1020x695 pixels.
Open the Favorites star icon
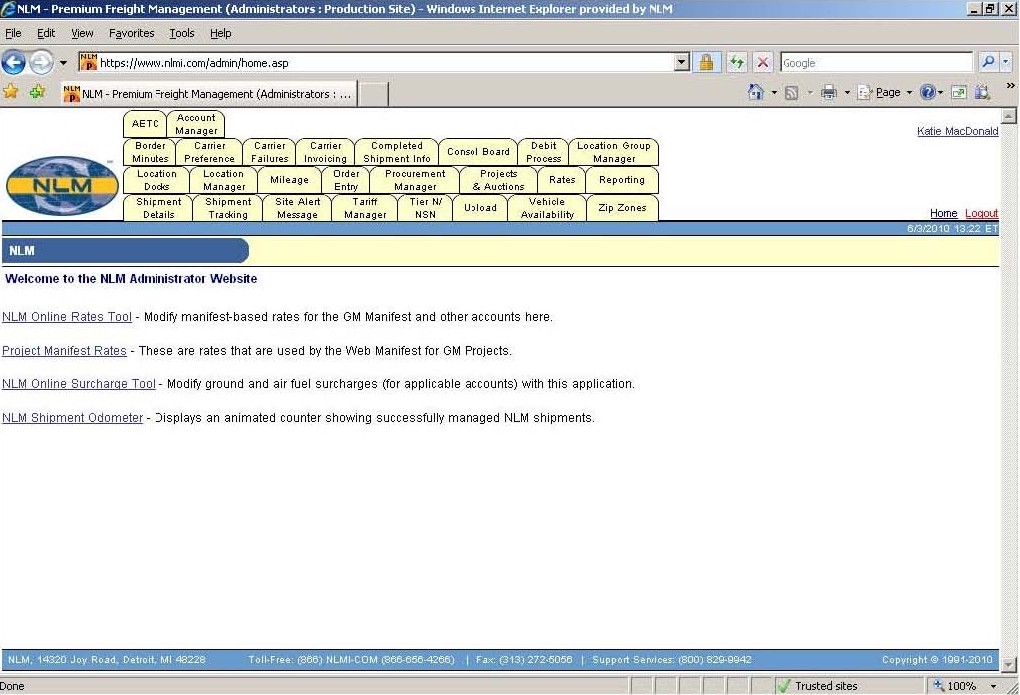tap(10, 92)
